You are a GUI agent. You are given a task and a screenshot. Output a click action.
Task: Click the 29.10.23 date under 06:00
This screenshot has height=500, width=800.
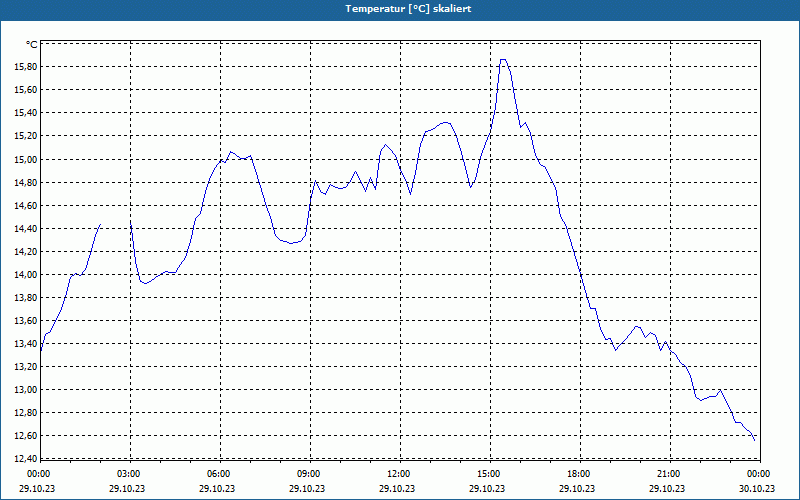coord(217,488)
